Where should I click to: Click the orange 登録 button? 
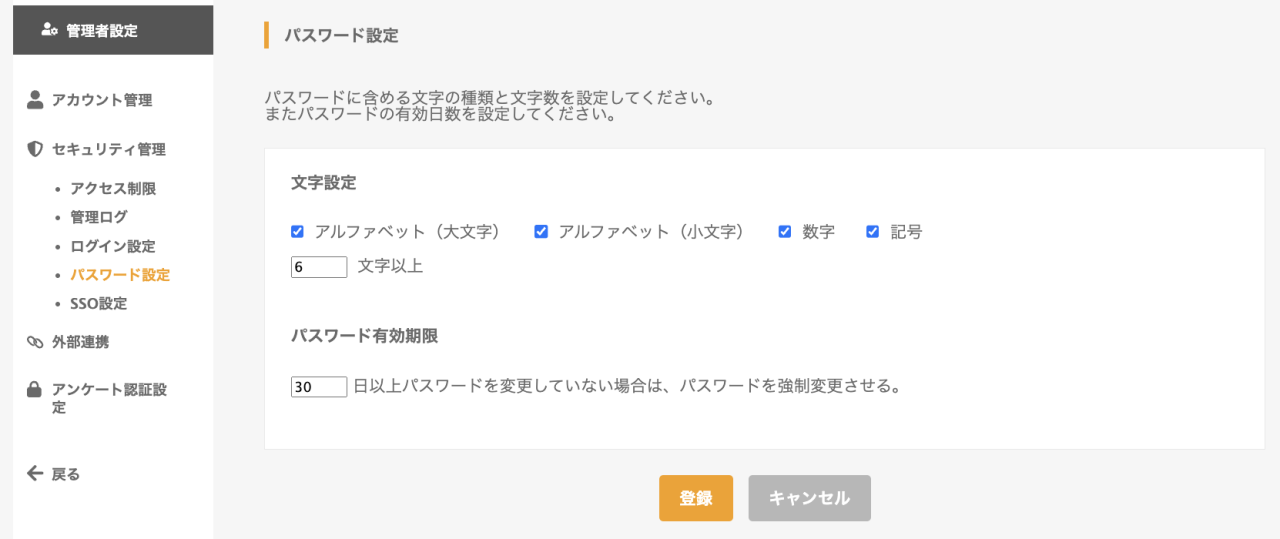pos(696,498)
